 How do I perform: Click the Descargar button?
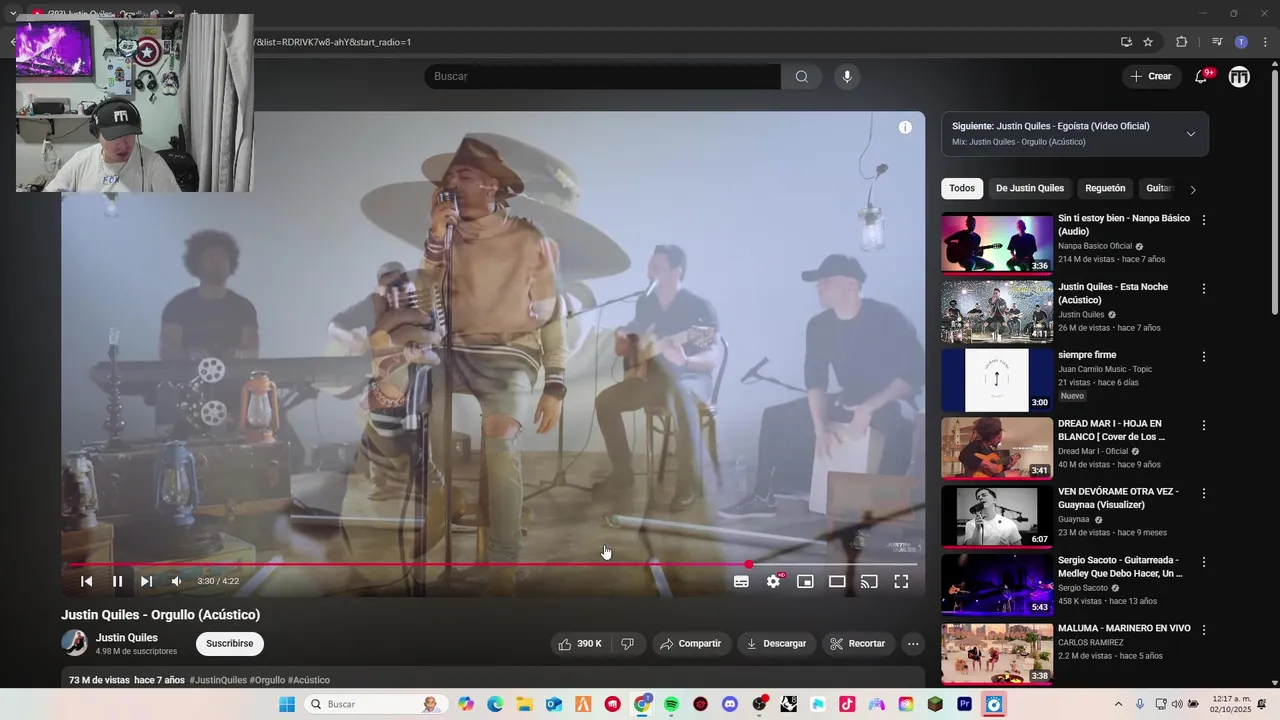coord(777,644)
